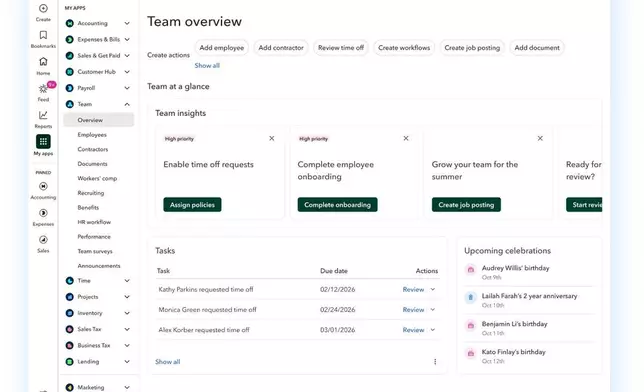This screenshot has width=644, height=392.
Task: Dismiss the Grow your team card
Action: [x=540, y=138]
